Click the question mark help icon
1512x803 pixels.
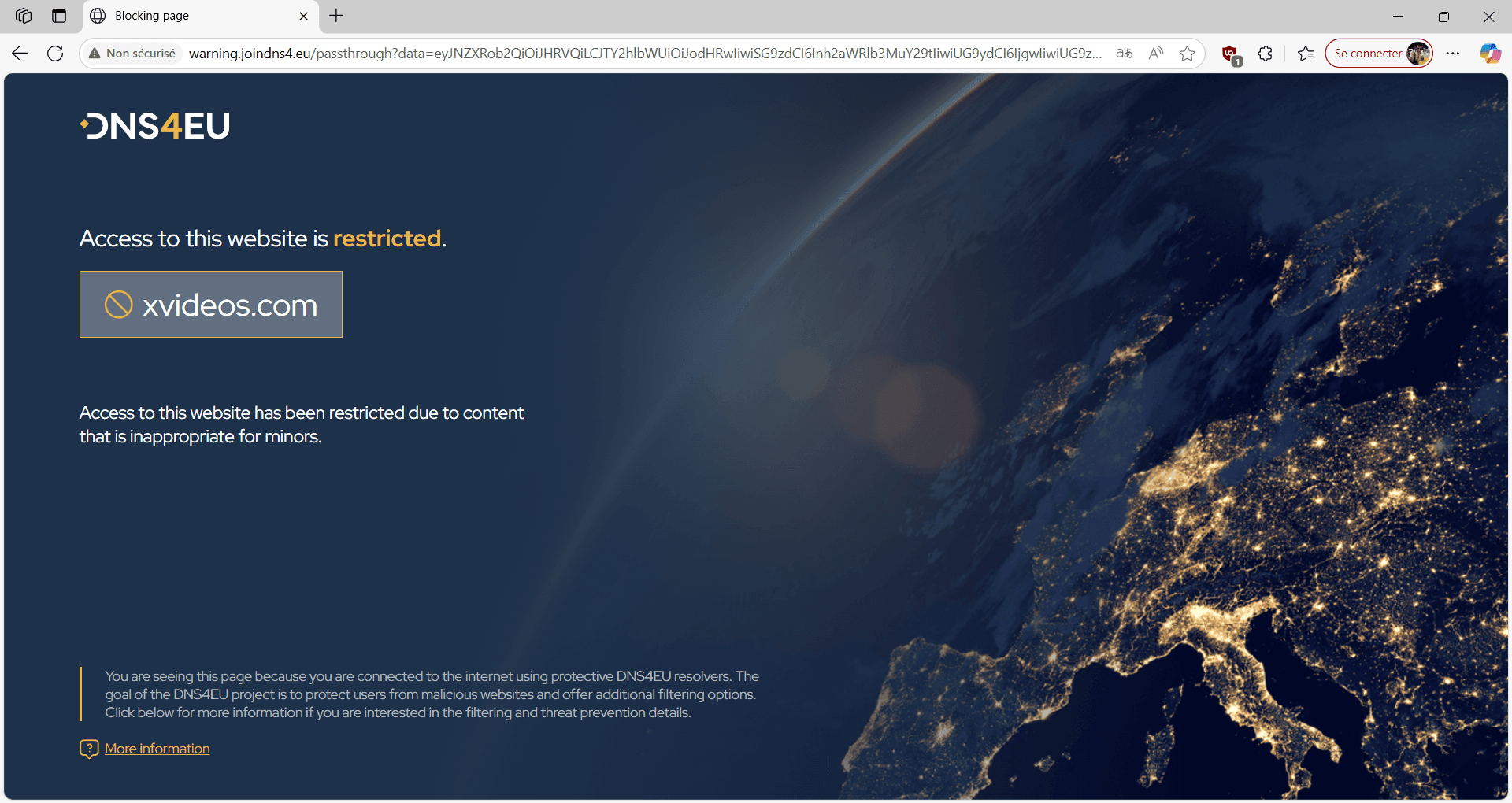point(89,749)
